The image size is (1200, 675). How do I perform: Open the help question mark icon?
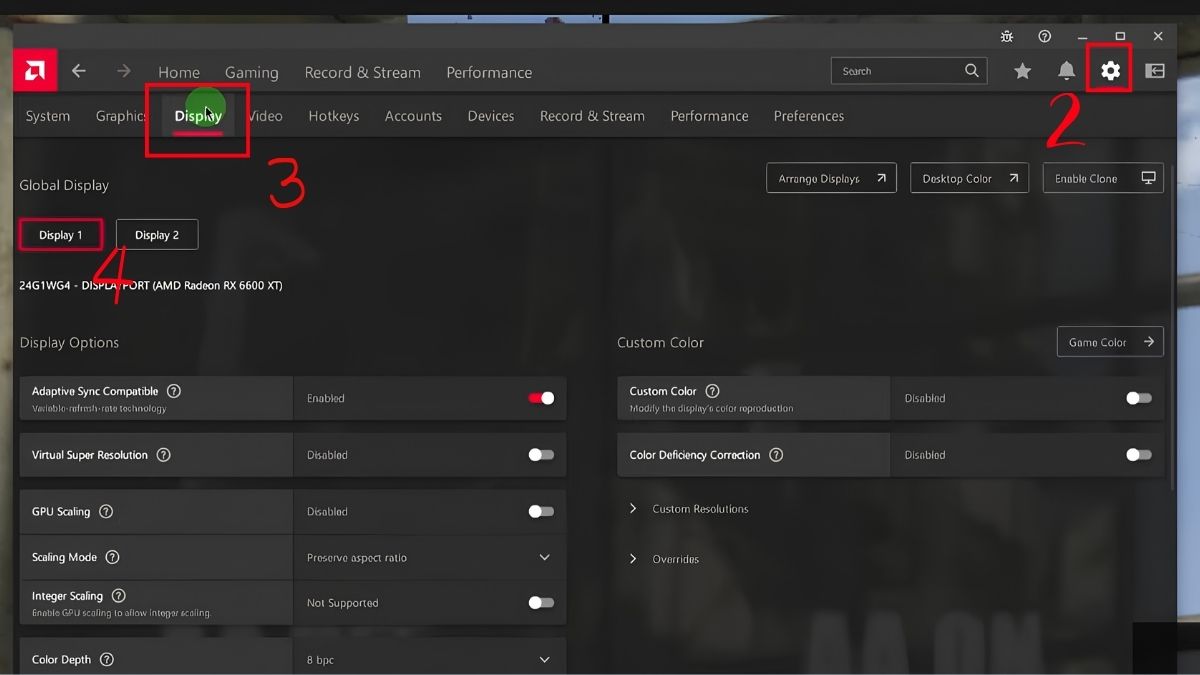tap(1044, 36)
